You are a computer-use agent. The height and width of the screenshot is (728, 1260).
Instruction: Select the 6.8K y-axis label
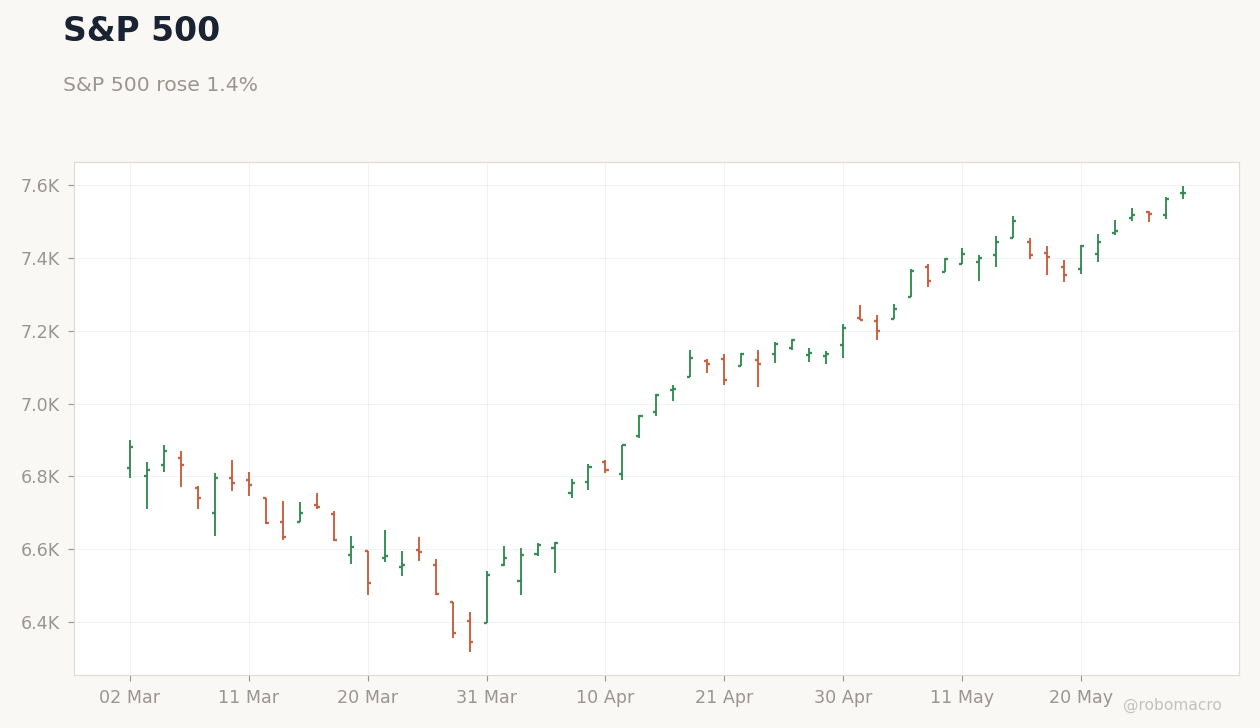(41, 477)
